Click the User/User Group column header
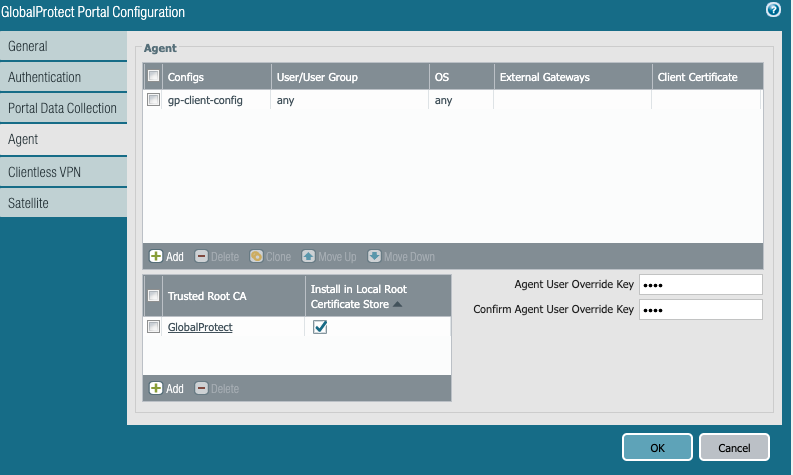The height and width of the screenshot is (475, 793). [x=350, y=77]
